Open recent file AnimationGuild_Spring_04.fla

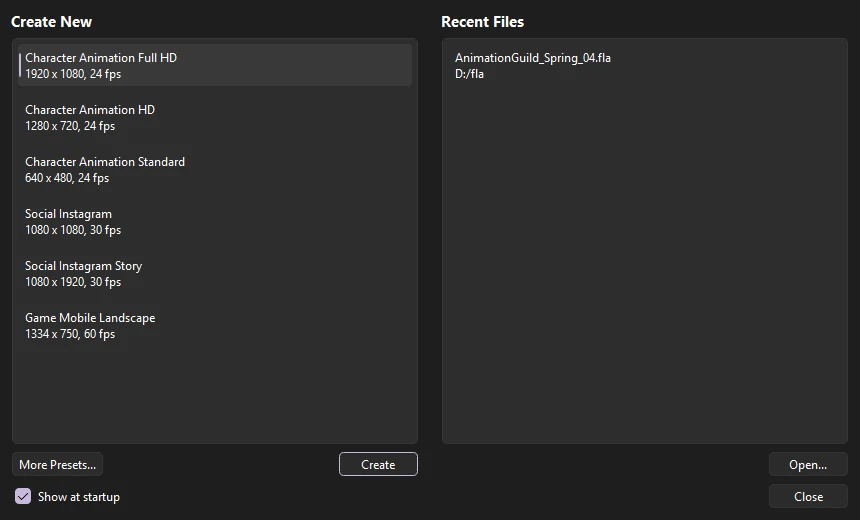[x=644, y=65]
